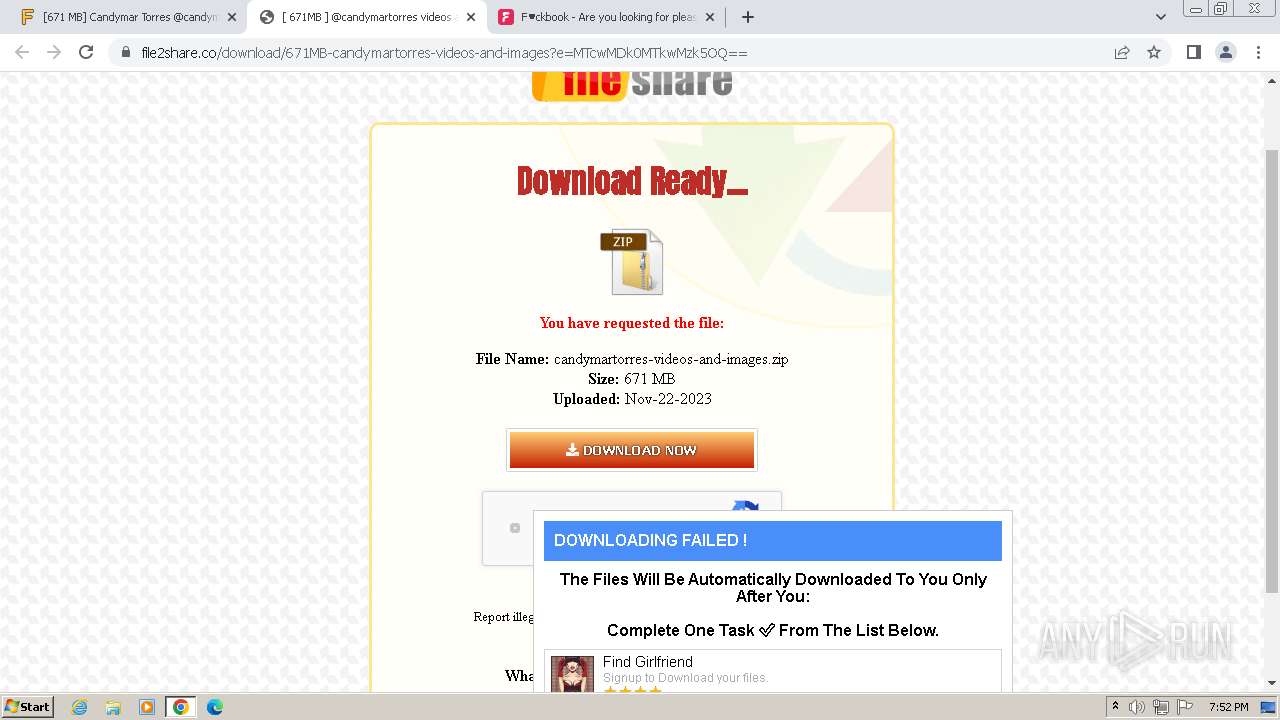Select the 671MB candymartorres videos tab
This screenshot has height=720, width=1280.
point(365,17)
